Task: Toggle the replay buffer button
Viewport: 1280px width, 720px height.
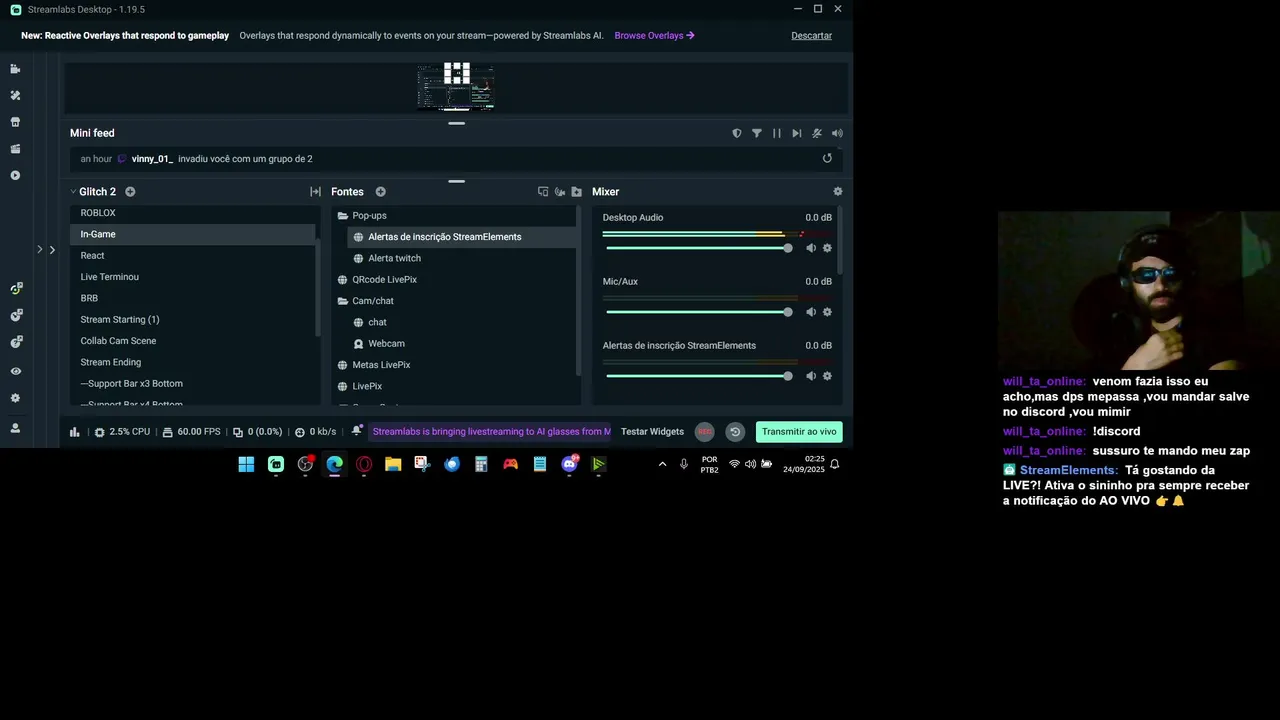Action: 735,432
